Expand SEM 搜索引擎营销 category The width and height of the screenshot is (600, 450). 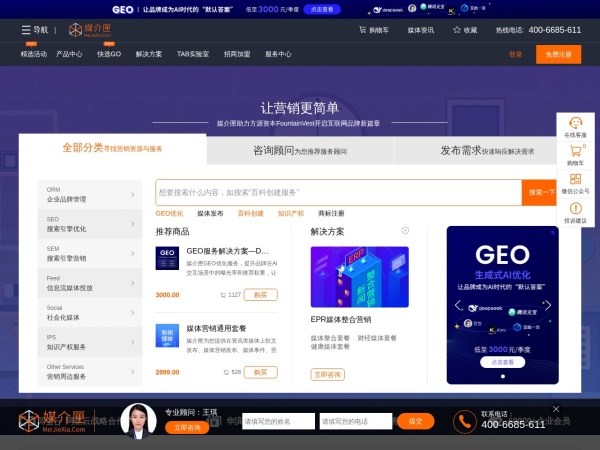[90, 253]
